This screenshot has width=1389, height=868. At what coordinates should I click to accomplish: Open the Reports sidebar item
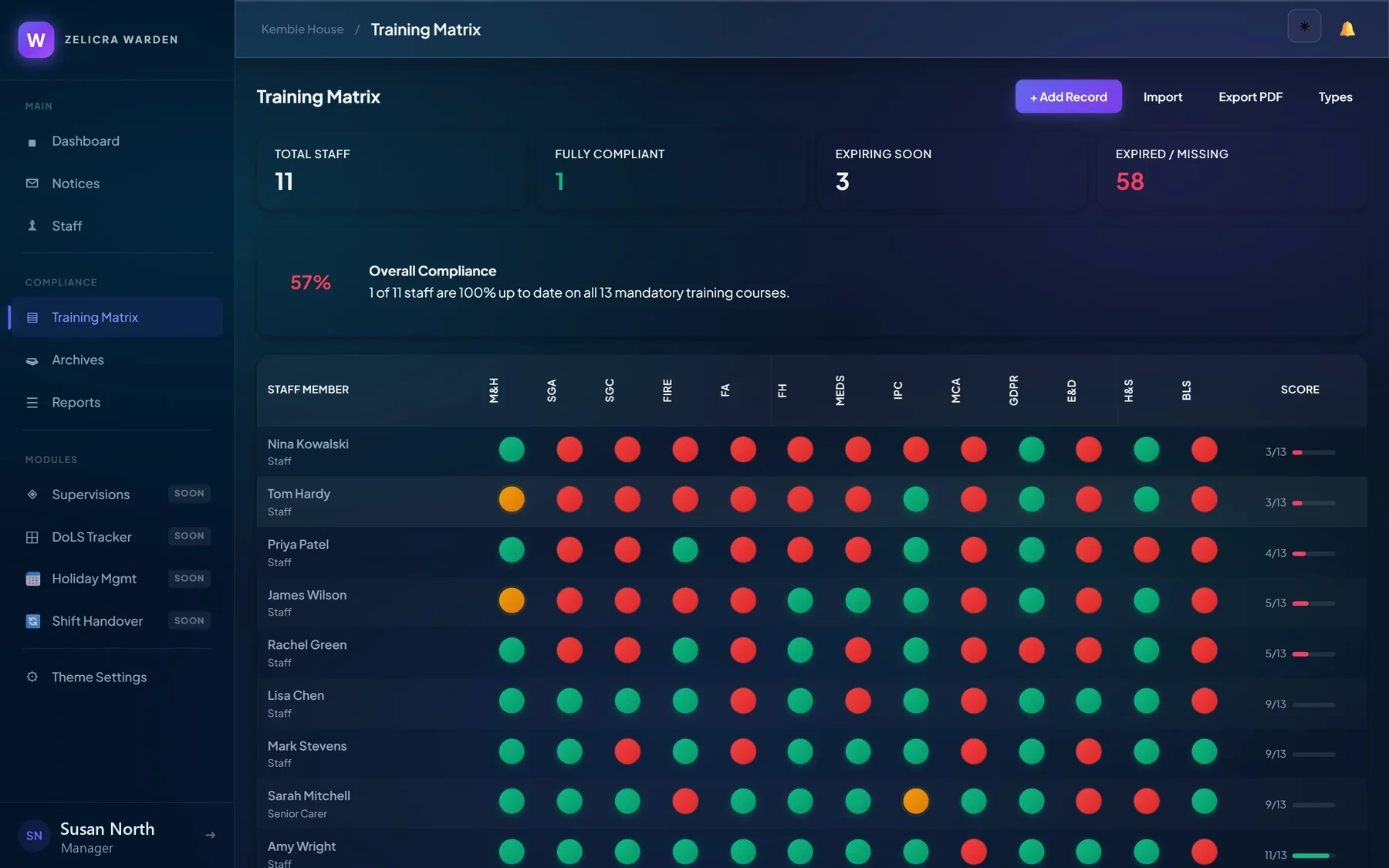pyautogui.click(x=116, y=402)
